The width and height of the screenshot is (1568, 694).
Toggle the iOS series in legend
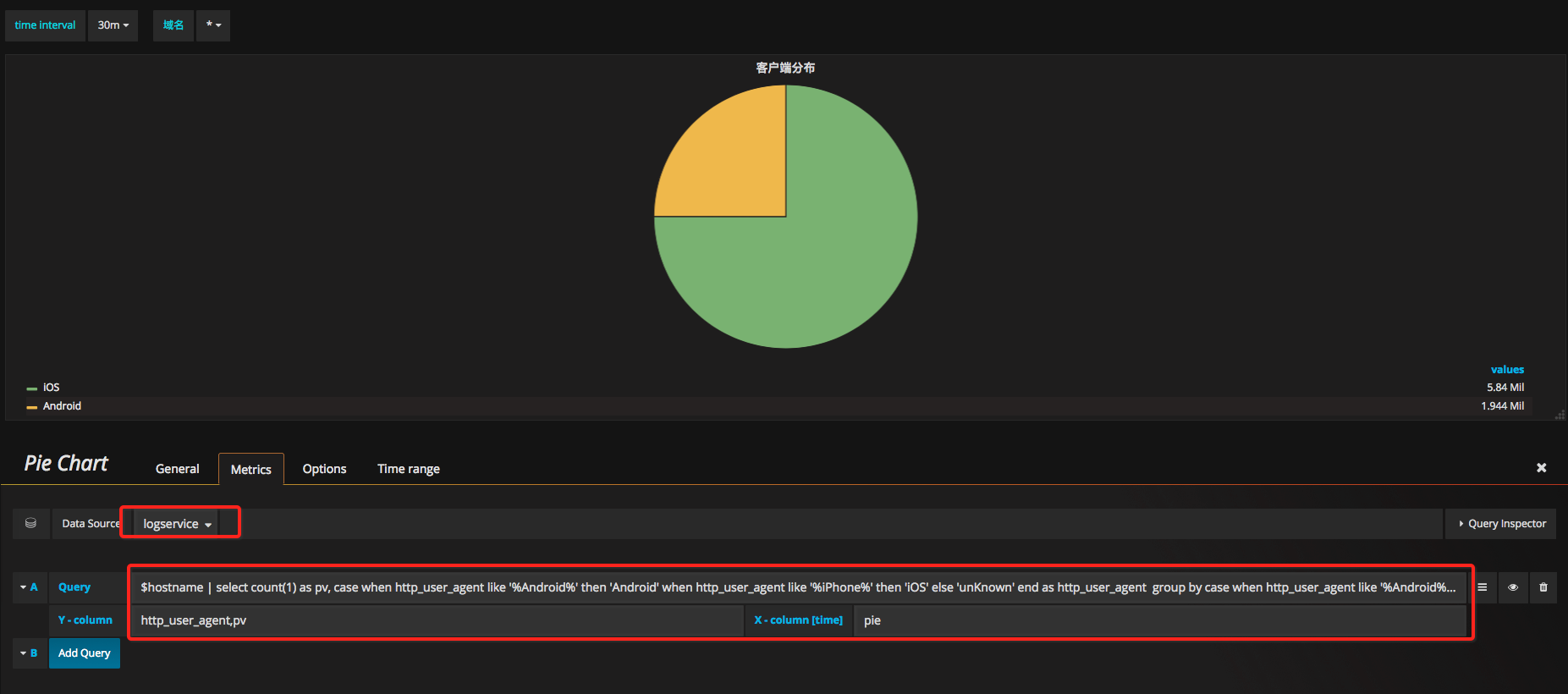point(52,388)
